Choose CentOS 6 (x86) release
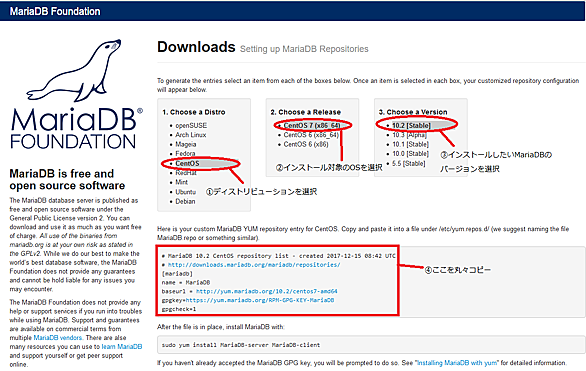The width and height of the screenshot is (586, 371). point(306,144)
